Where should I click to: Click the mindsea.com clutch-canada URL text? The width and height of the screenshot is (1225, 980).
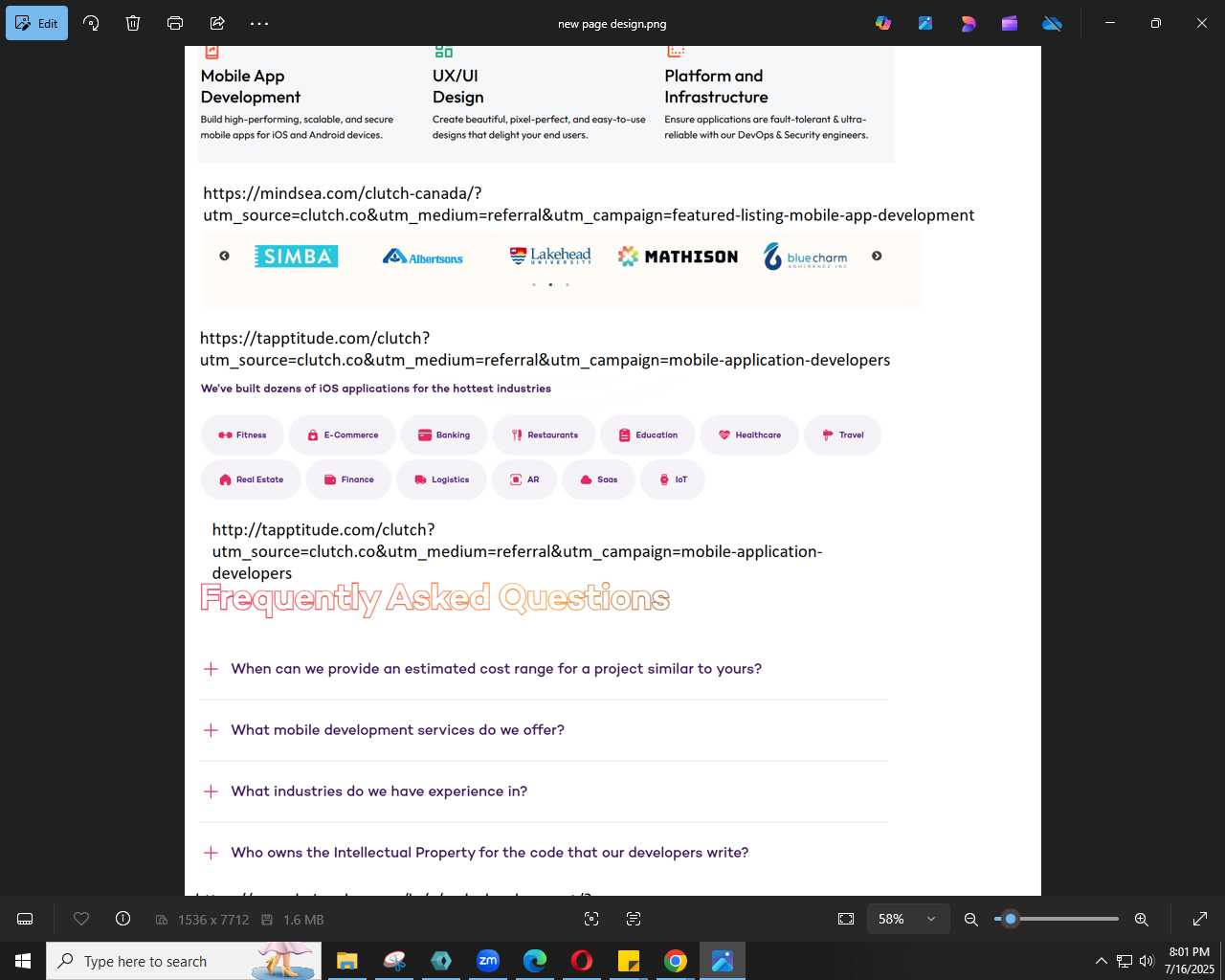pos(589,204)
